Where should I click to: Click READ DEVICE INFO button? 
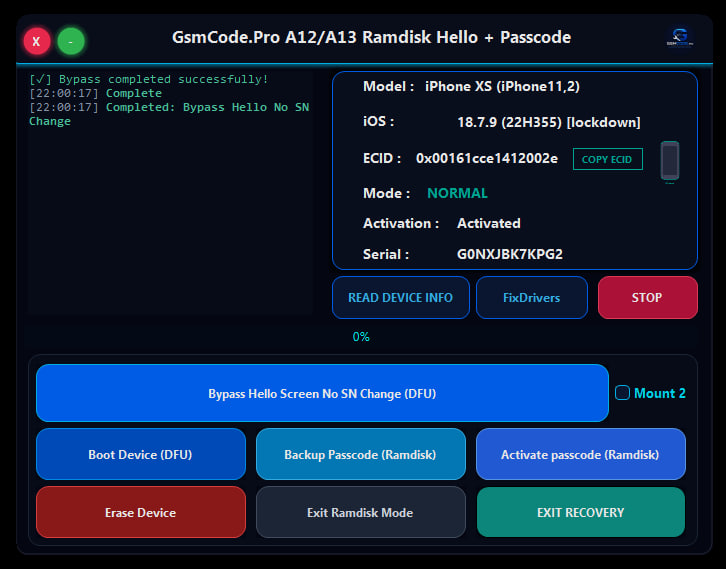click(x=401, y=297)
